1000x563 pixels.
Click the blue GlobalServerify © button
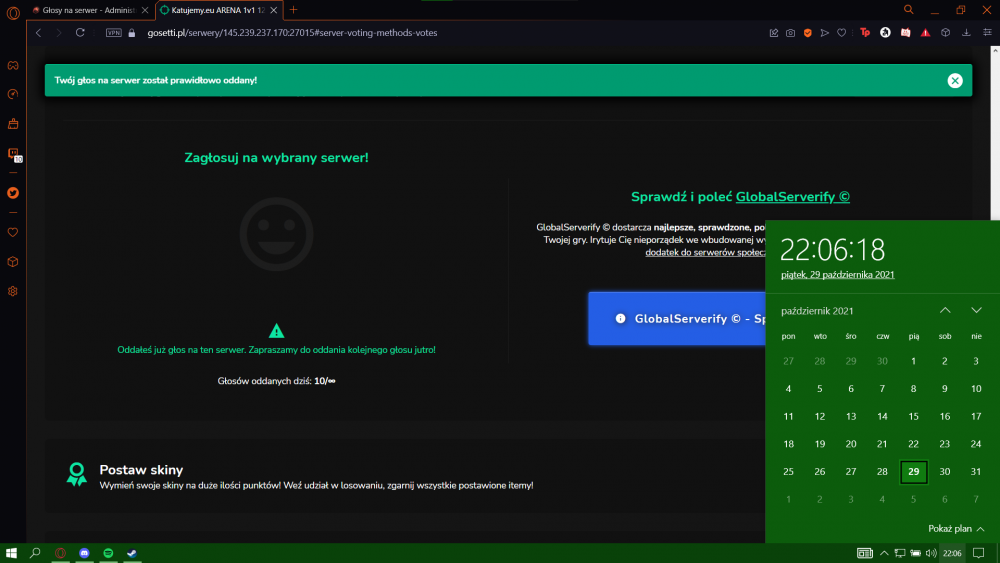pyautogui.click(x=677, y=318)
